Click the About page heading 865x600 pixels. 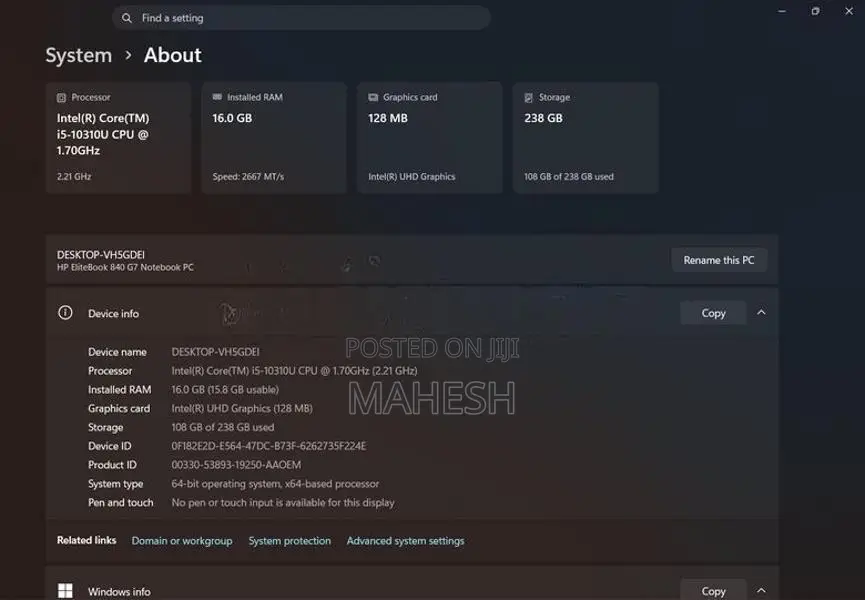[173, 55]
